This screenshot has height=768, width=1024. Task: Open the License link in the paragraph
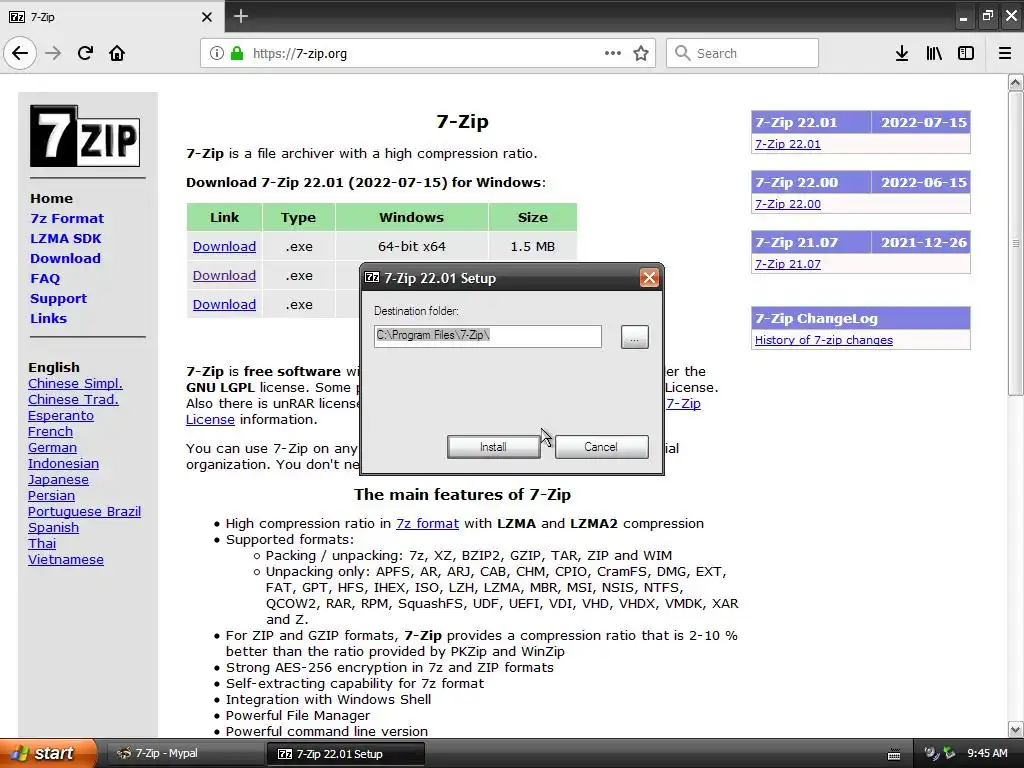tap(210, 419)
